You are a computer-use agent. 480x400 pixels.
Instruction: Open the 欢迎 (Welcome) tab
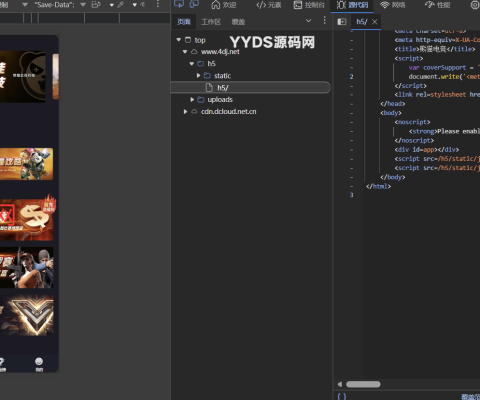point(224,5)
